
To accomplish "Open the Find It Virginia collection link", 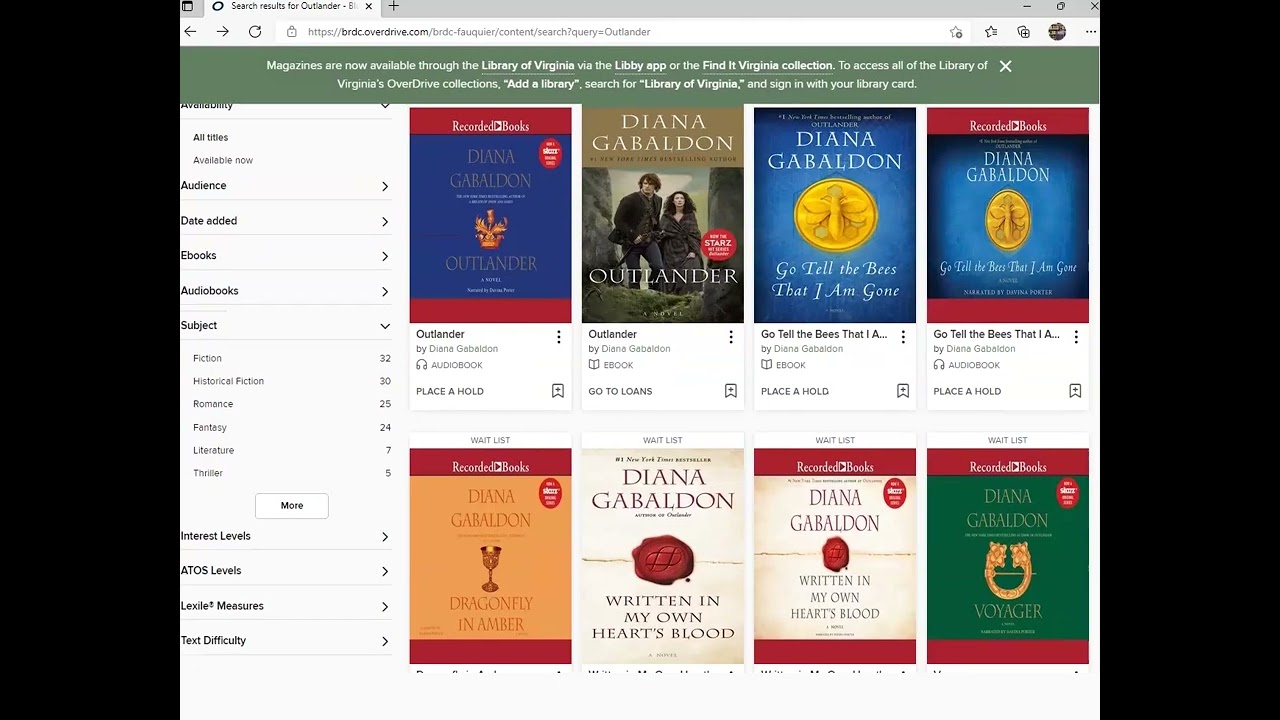I will tap(767, 65).
